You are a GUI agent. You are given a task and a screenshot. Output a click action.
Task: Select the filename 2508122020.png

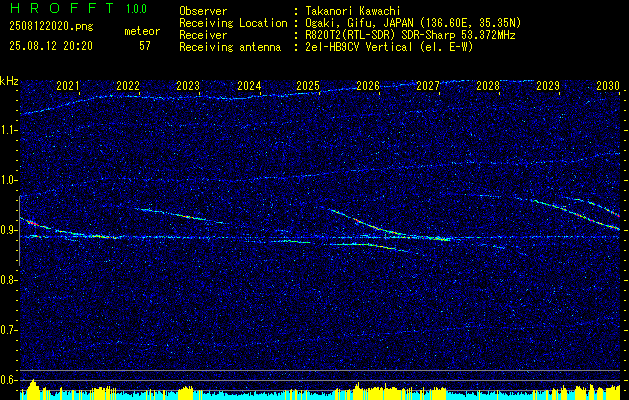[x=51, y=26]
